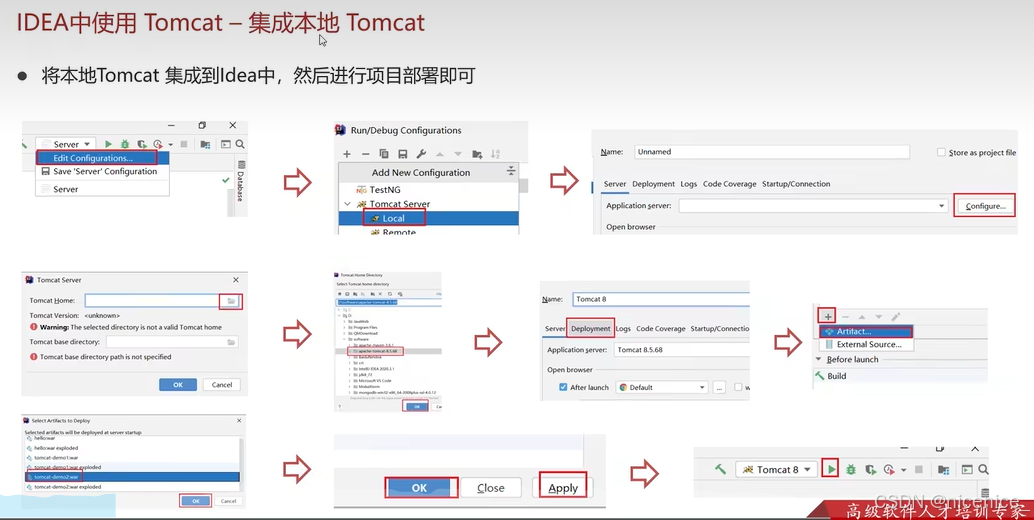Image resolution: width=1034 pixels, height=520 pixels.
Task: Click the Add (+) icon in Run/Debug Configurations
Action: [x=347, y=154]
